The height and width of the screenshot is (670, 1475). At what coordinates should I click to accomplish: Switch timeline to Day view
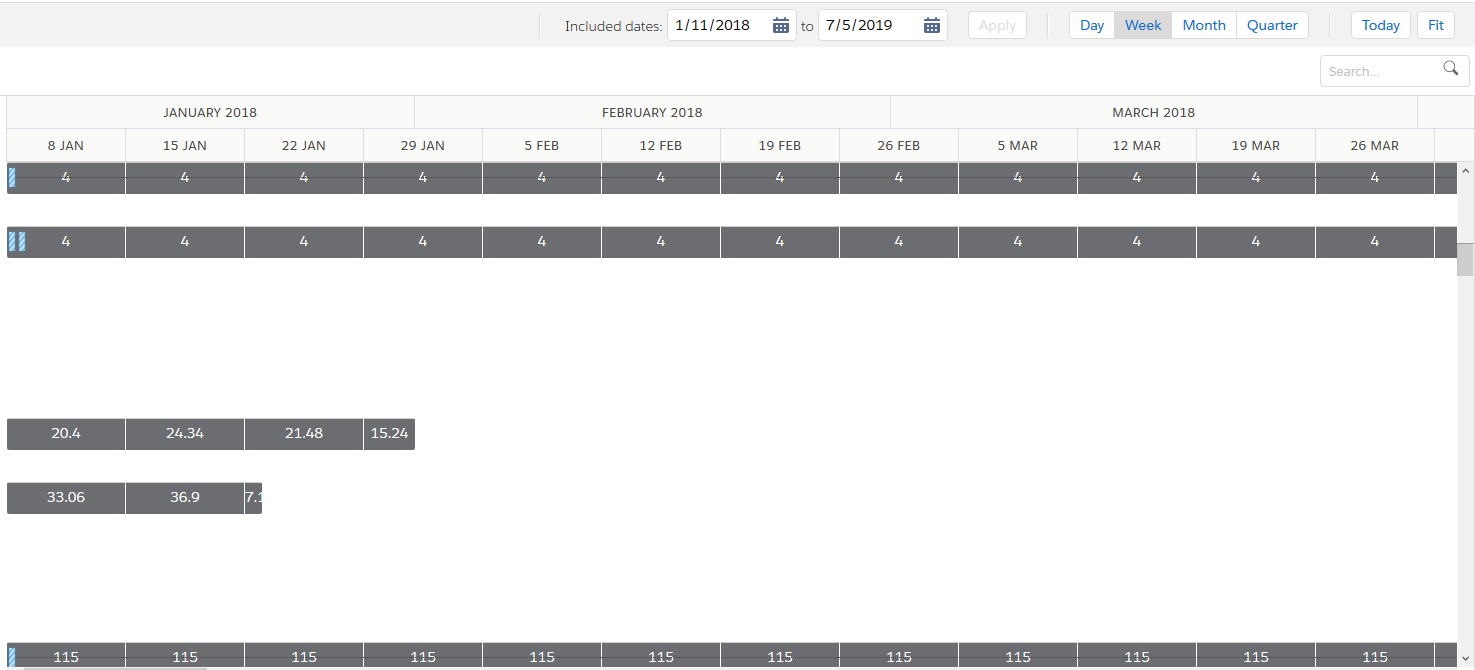(x=1092, y=26)
